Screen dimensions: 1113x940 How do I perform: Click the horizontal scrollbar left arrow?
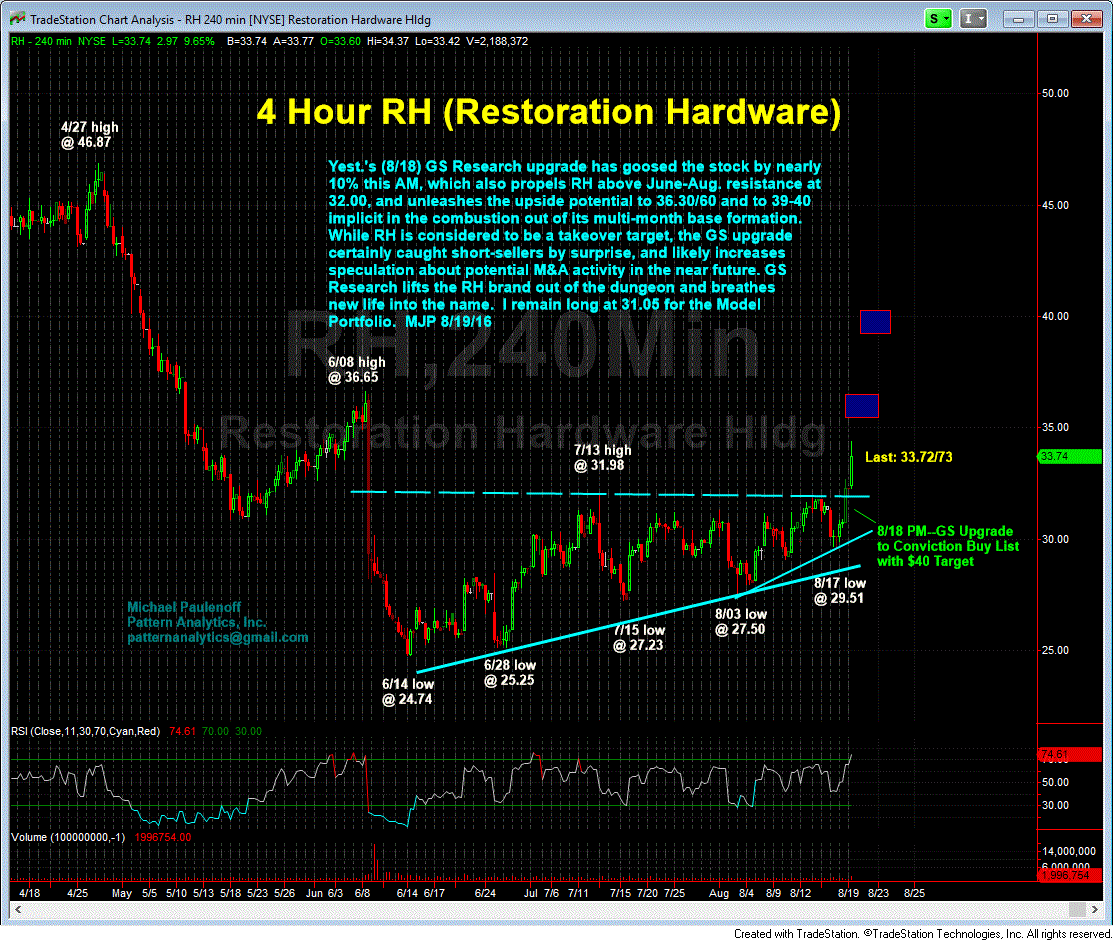click(x=18, y=909)
